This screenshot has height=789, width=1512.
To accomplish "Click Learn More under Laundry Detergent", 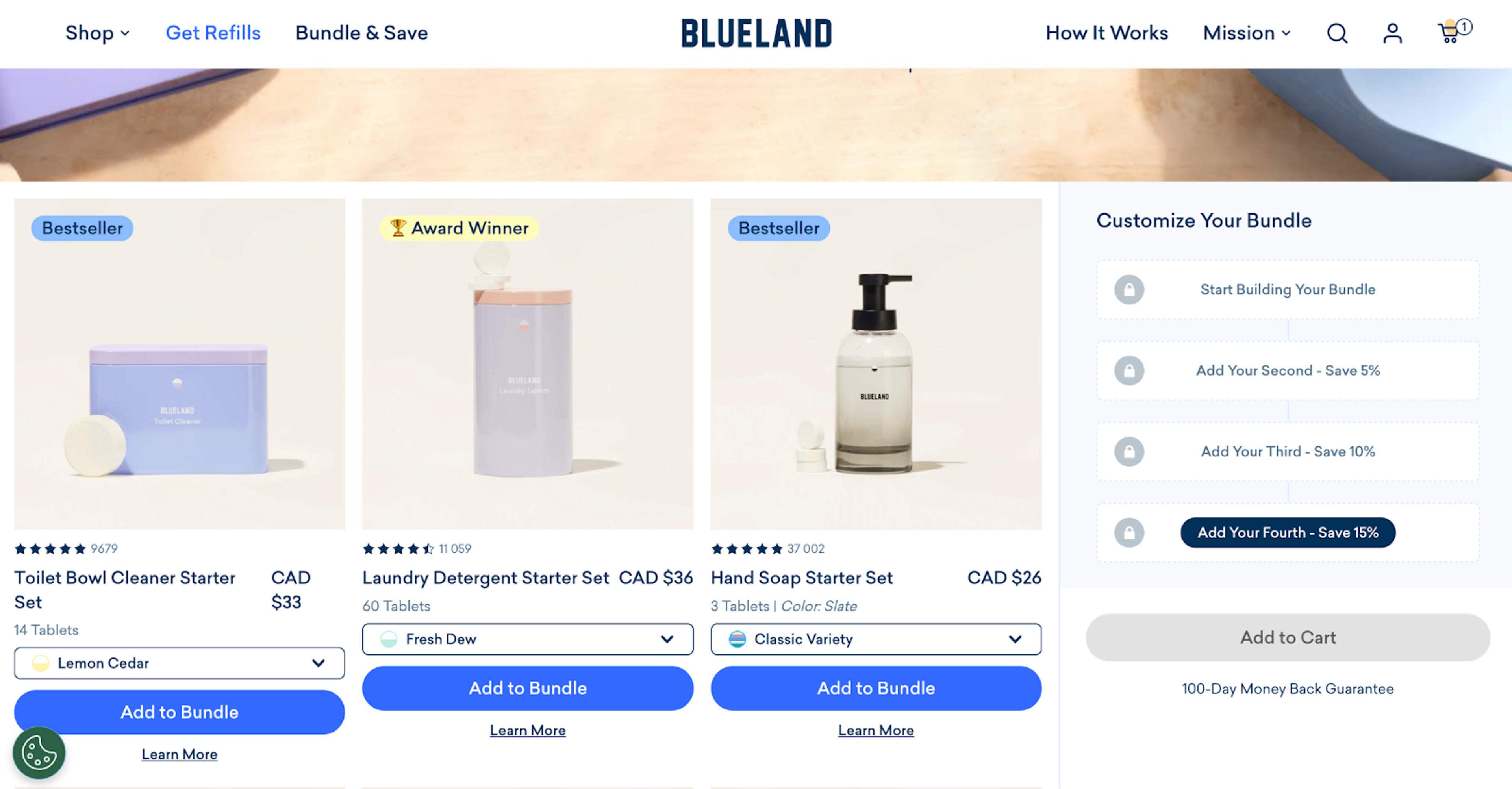I will pos(527,730).
